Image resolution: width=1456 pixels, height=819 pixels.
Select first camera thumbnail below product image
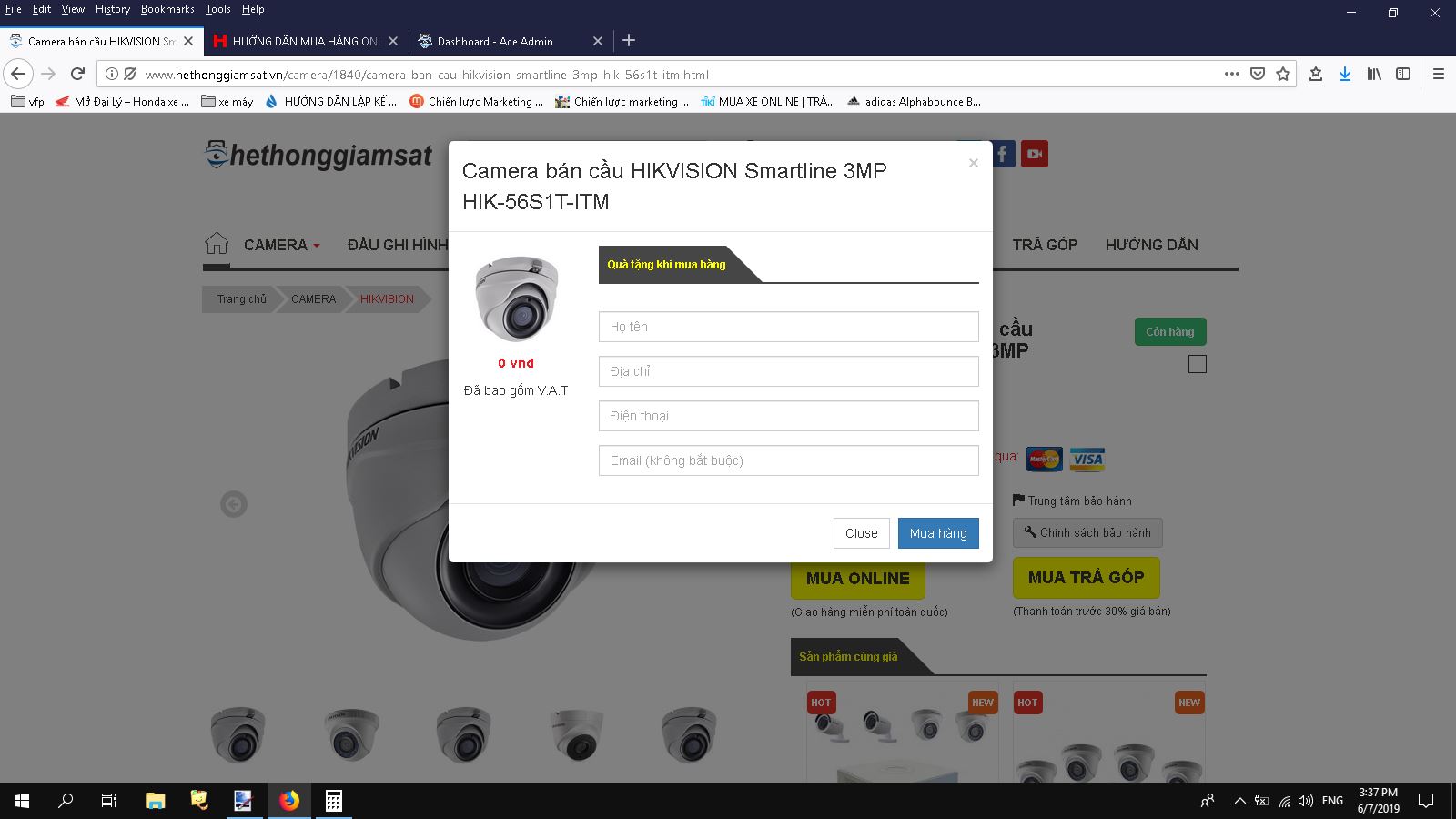(x=238, y=733)
